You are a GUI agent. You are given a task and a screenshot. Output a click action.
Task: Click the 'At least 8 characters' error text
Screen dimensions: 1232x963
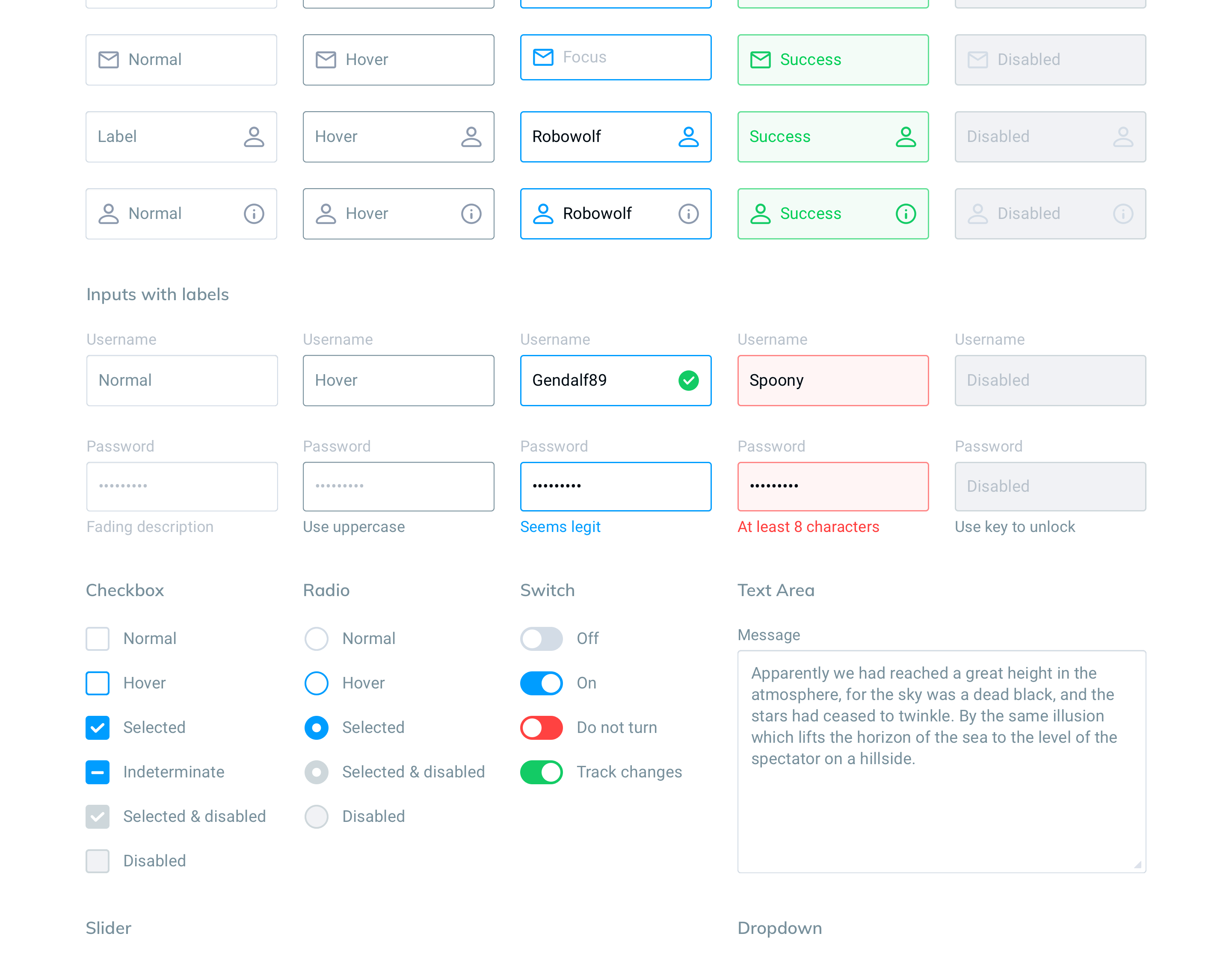808,527
